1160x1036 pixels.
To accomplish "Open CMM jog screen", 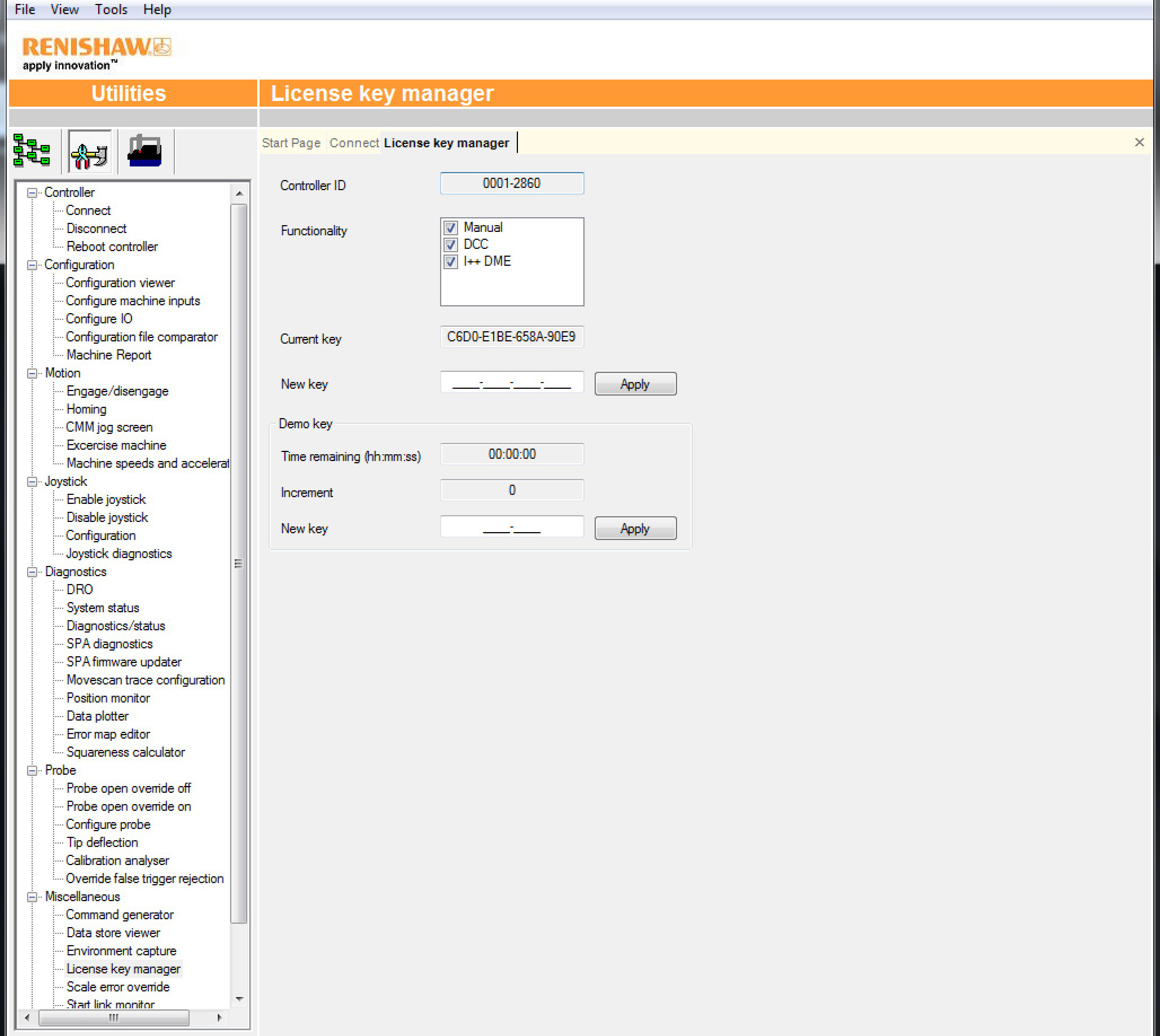I will (x=109, y=428).
